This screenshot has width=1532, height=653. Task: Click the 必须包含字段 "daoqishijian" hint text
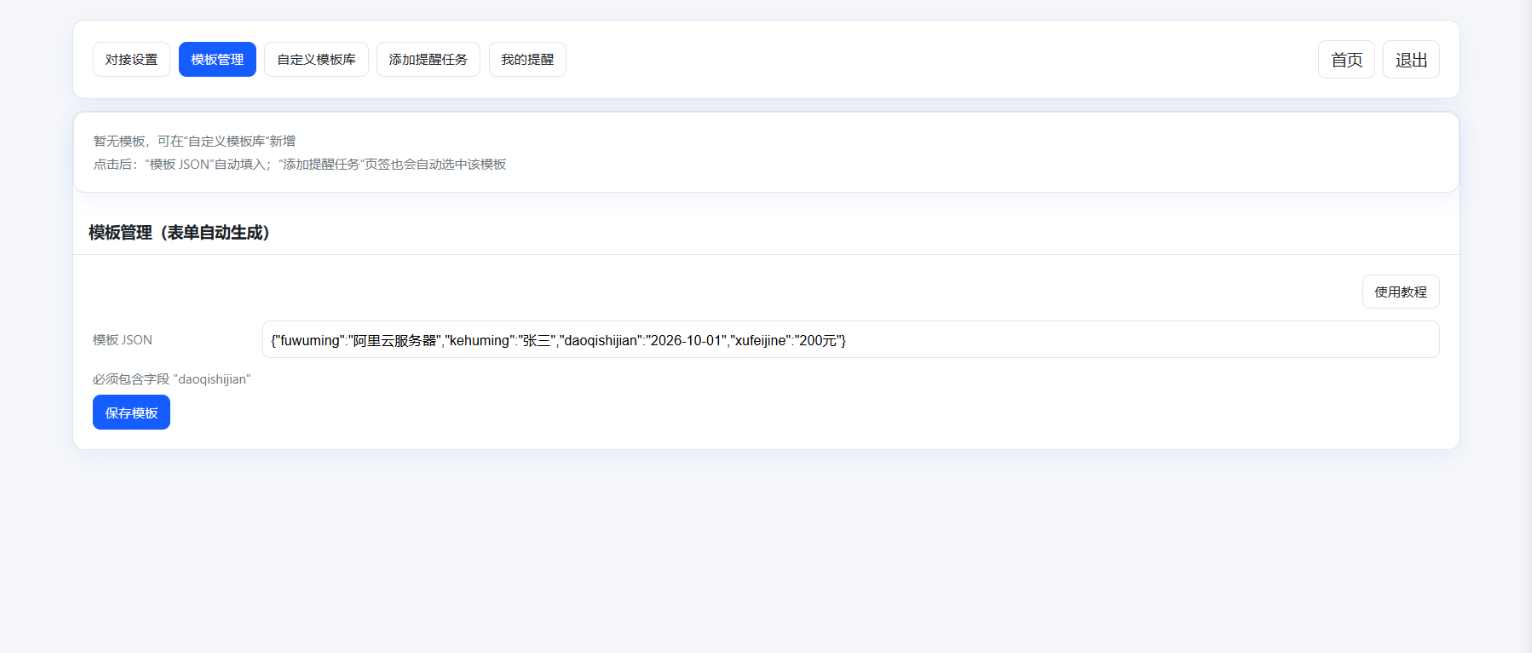pos(171,379)
